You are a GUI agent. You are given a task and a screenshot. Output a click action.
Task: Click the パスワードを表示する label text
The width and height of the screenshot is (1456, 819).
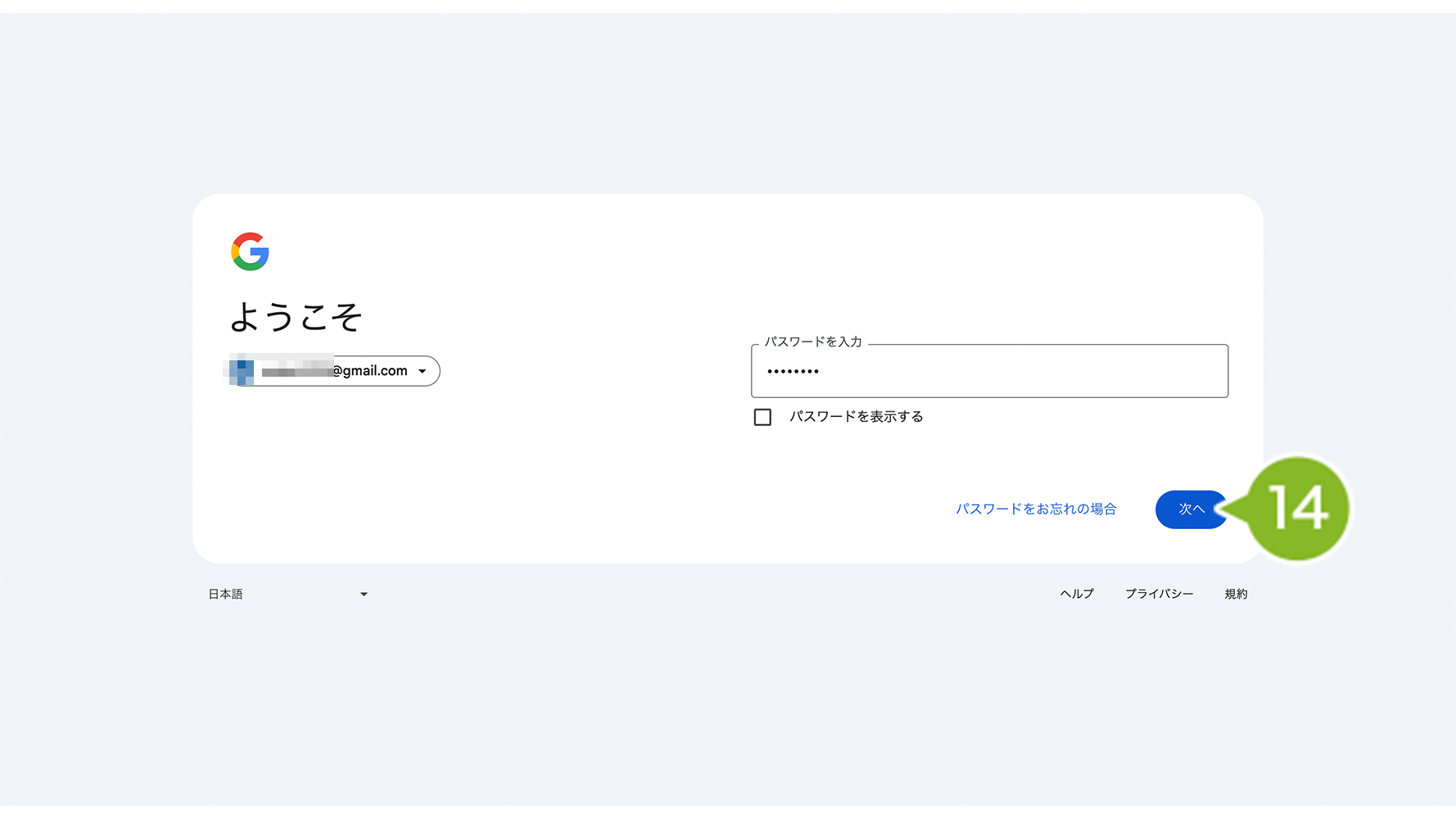coord(856,417)
